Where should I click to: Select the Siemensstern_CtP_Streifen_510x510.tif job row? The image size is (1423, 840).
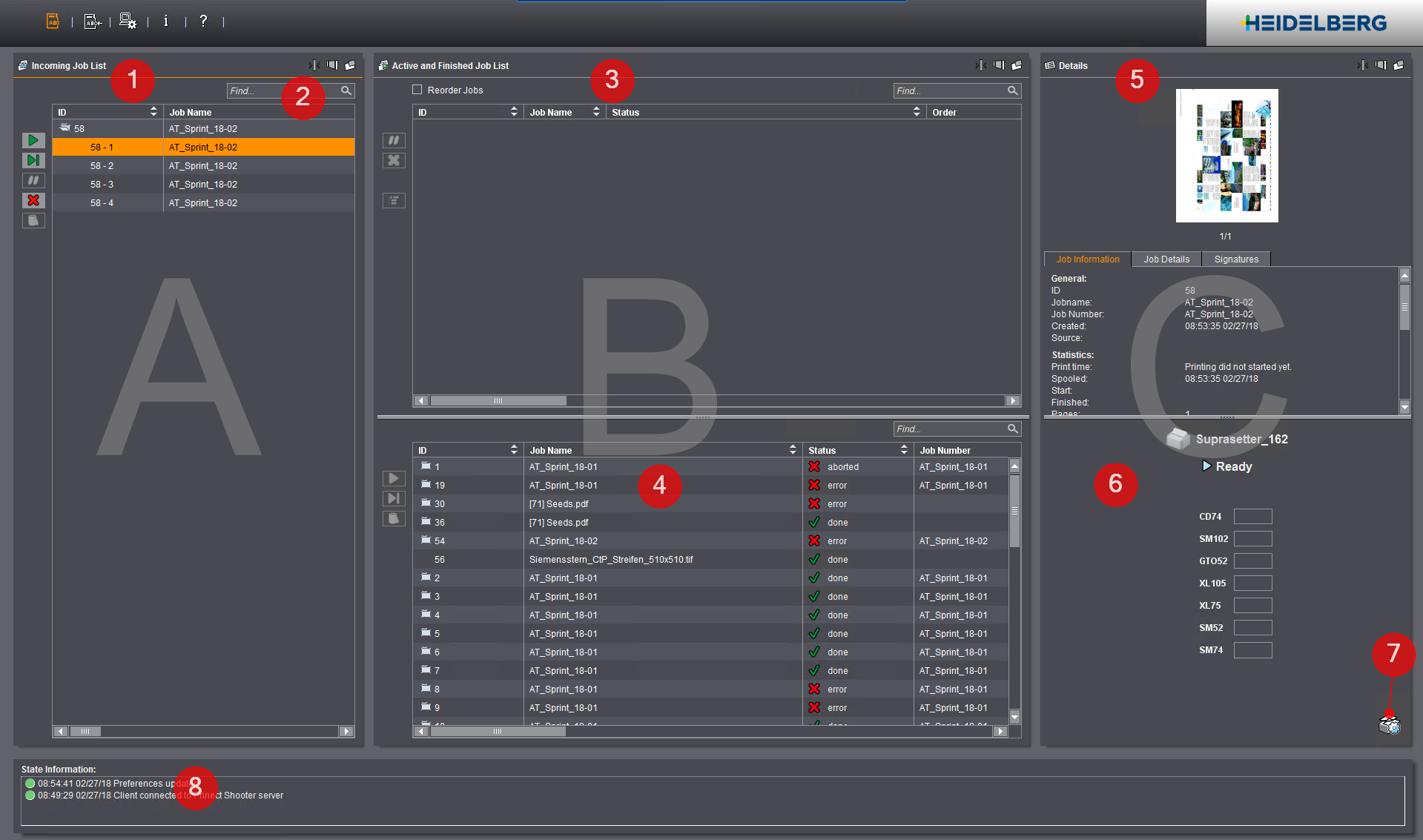tap(610, 560)
